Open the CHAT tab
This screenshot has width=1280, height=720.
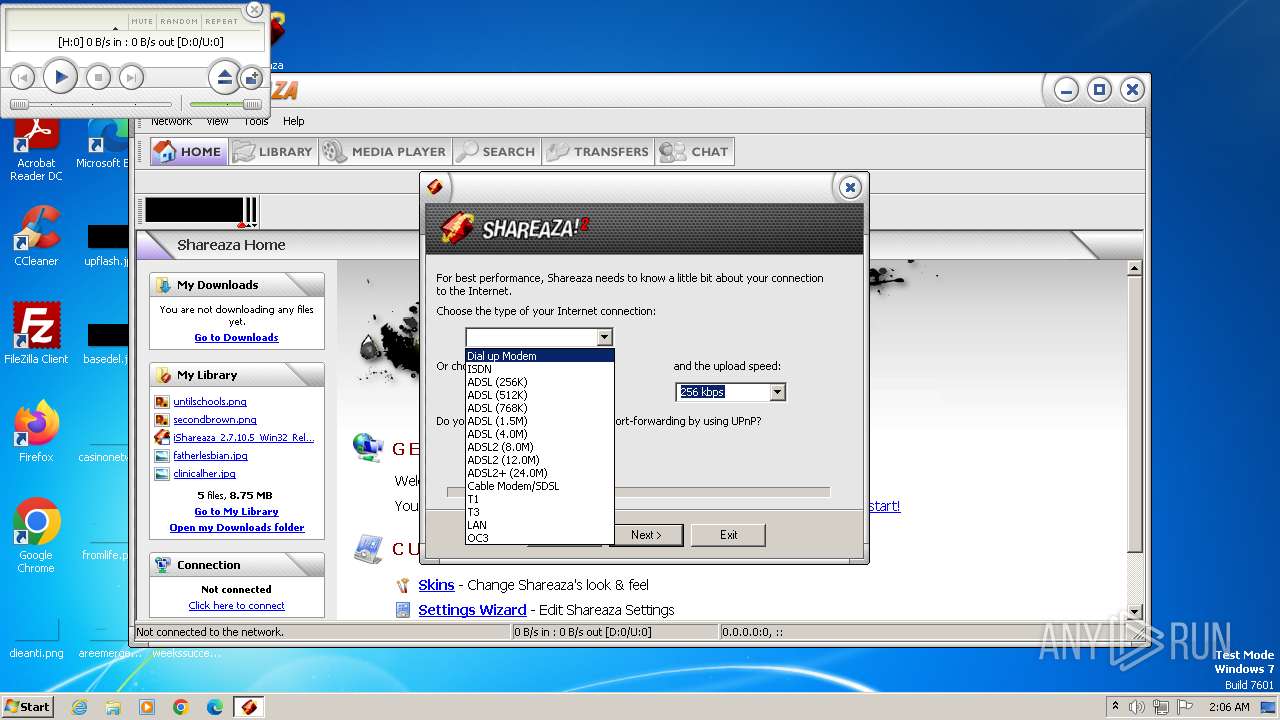[696, 152]
